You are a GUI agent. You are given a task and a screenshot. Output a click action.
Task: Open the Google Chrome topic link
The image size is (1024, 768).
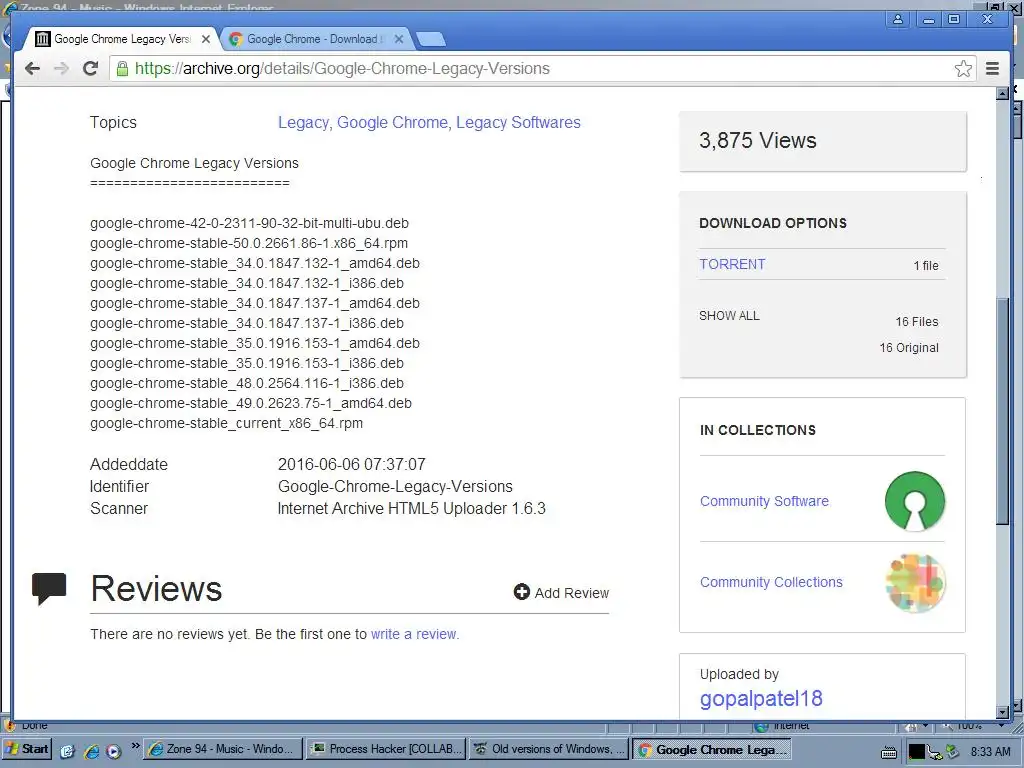[392, 123]
